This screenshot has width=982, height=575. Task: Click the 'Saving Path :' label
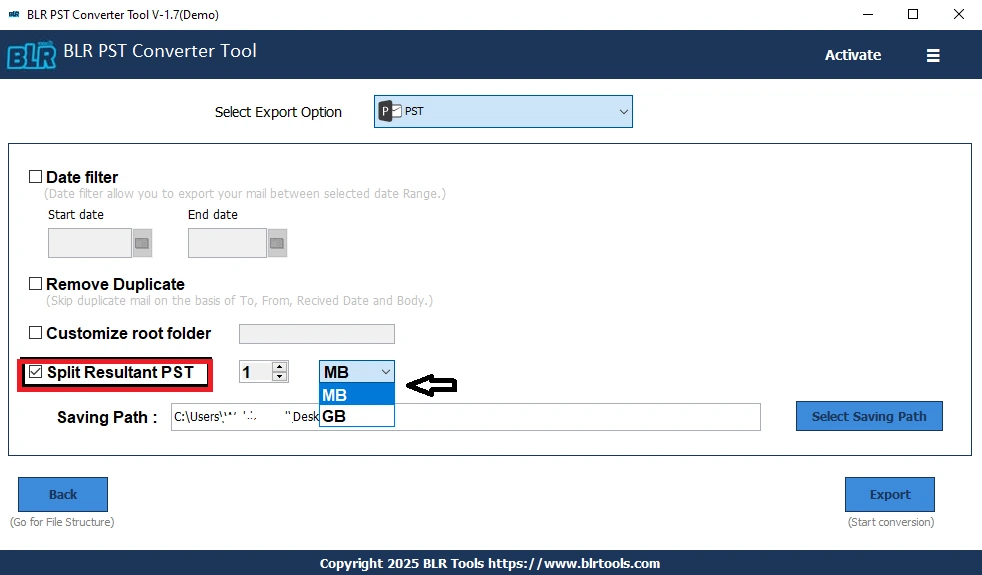[x=107, y=417]
